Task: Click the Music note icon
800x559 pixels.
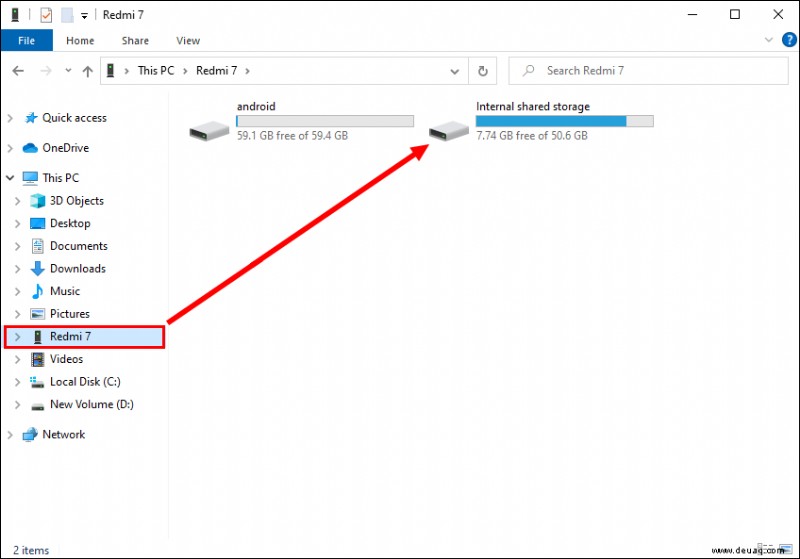Action: (37, 291)
